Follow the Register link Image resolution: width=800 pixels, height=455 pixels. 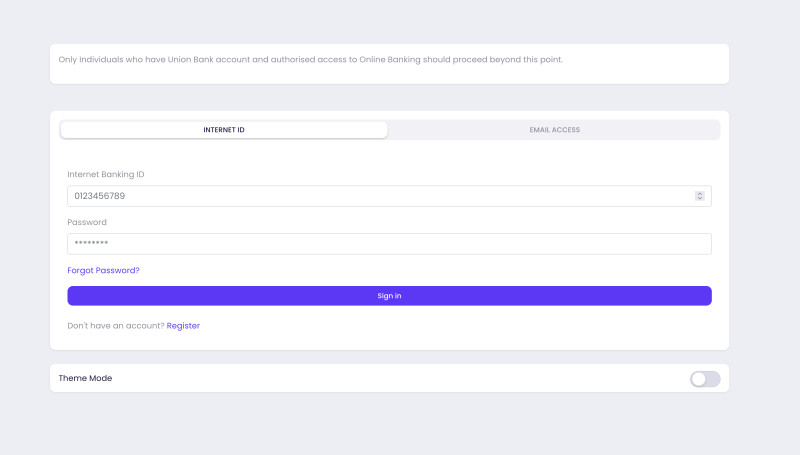coord(183,326)
